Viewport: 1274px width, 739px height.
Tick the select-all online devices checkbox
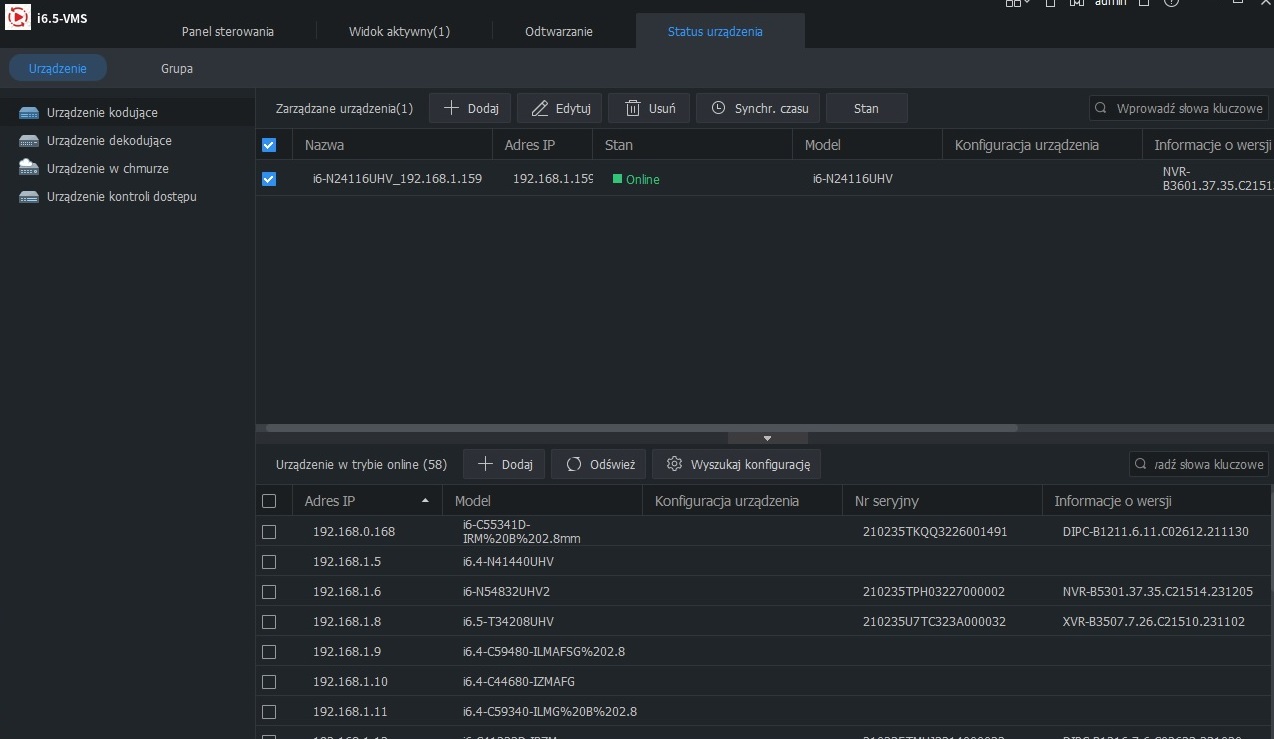tap(269, 501)
